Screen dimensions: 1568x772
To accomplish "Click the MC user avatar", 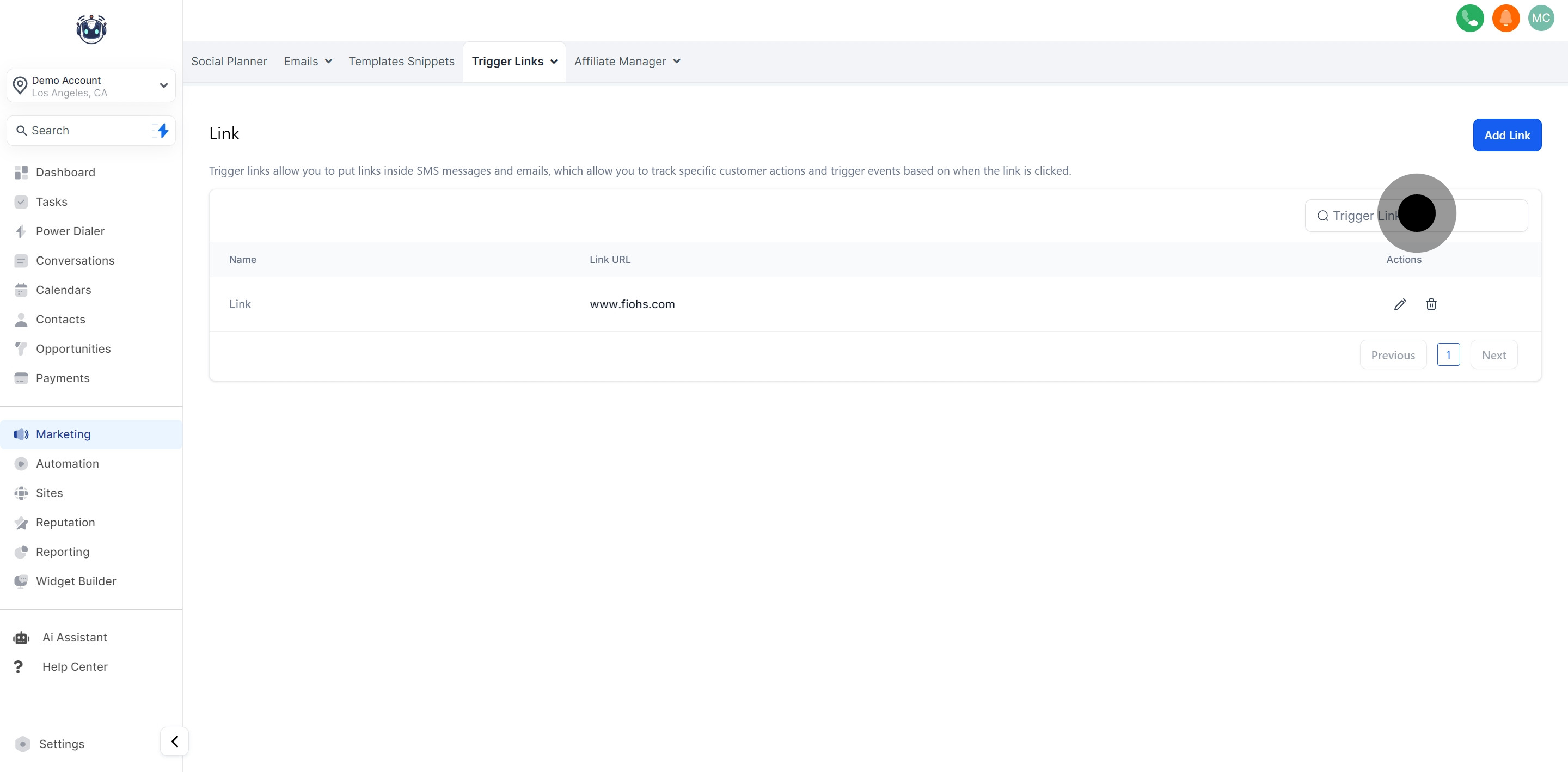I will (x=1541, y=19).
